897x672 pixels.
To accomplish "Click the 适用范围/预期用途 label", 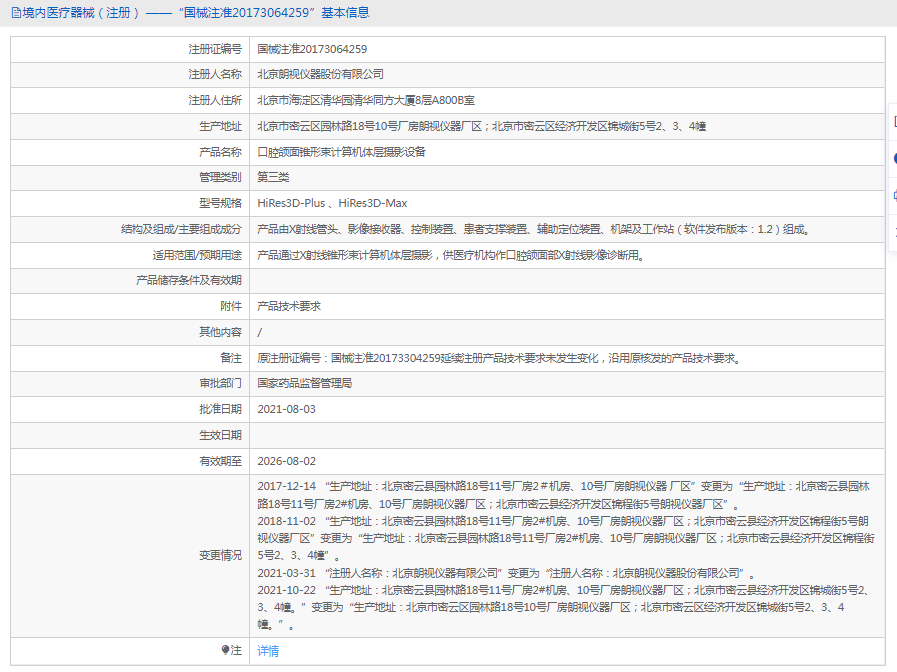I will pyautogui.click(x=197, y=255).
